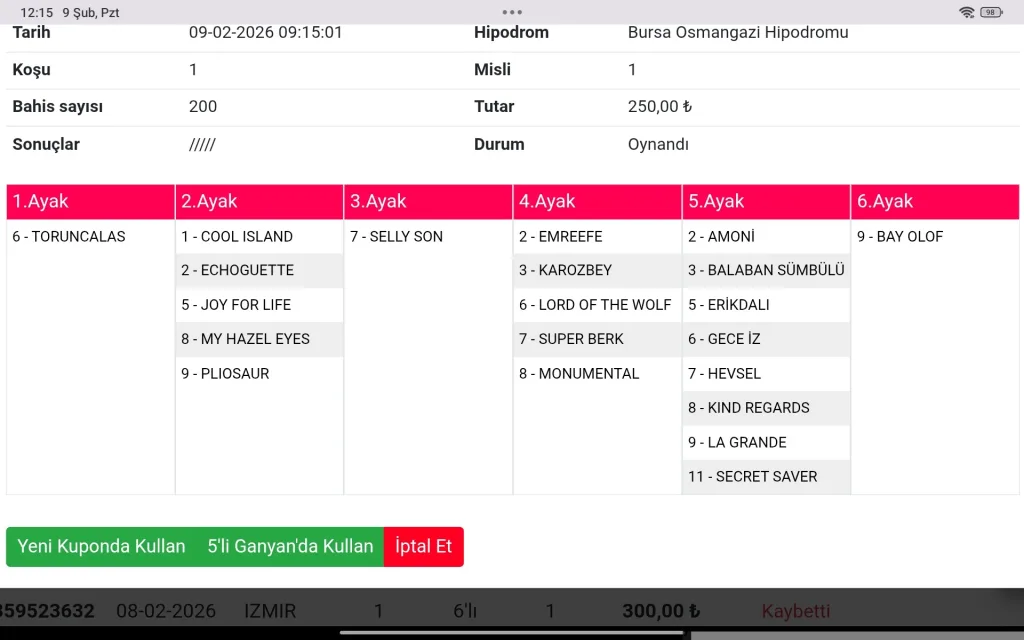Select the 6.Ayak column header
Screen dimensions: 1024x640
tap(935, 201)
